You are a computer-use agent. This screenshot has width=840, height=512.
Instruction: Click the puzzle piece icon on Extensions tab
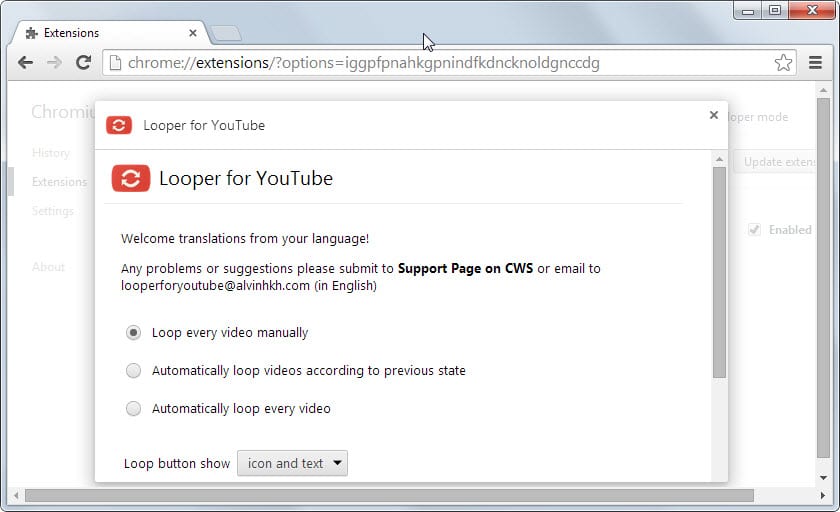tap(31, 33)
